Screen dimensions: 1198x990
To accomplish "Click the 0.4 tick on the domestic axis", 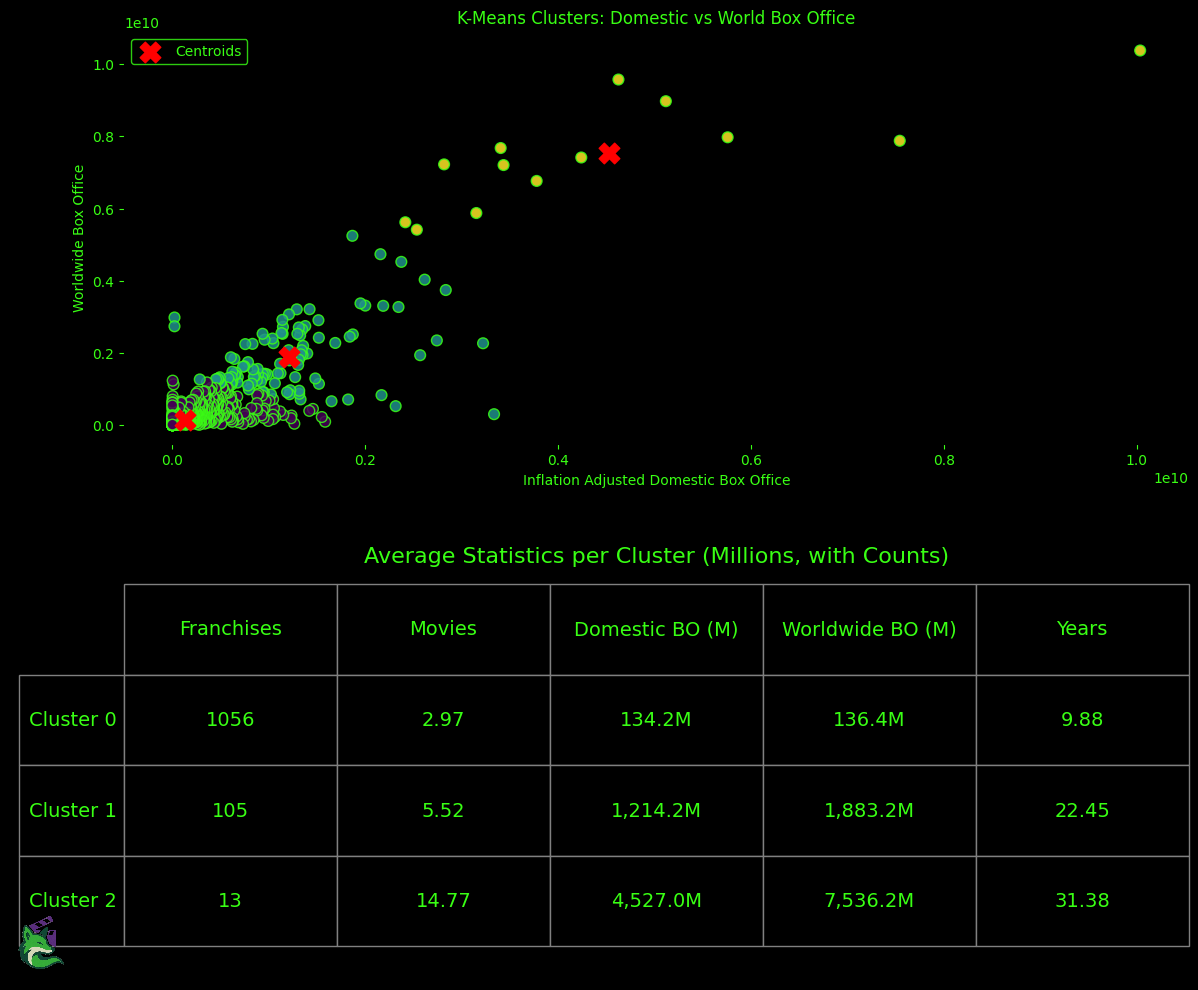I will (558, 460).
